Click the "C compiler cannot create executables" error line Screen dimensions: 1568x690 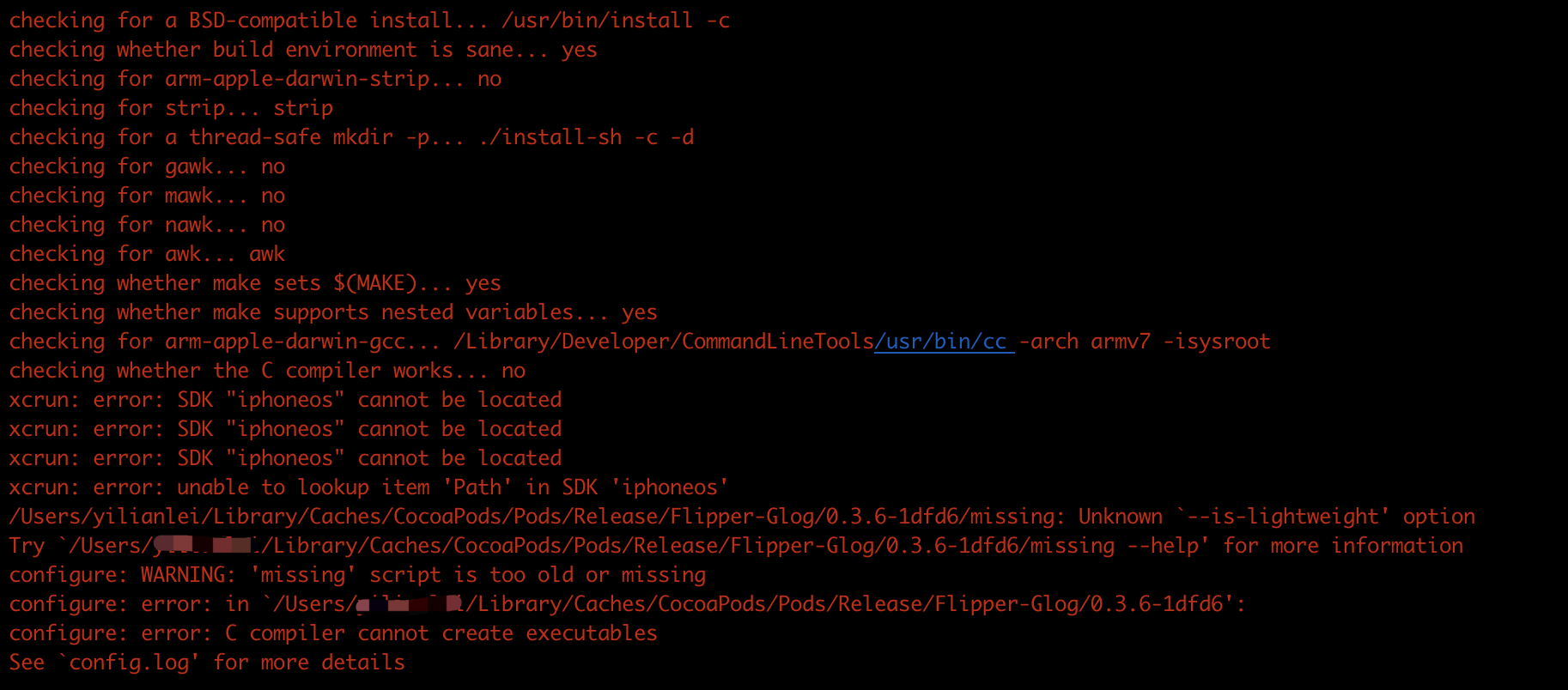point(333,633)
